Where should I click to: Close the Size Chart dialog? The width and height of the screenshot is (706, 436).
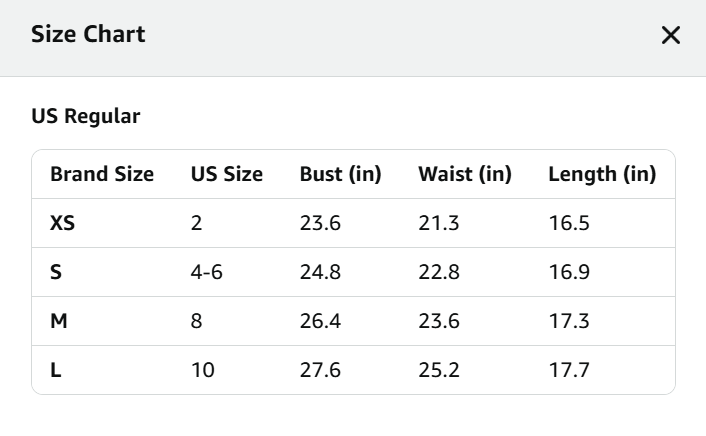click(x=671, y=36)
